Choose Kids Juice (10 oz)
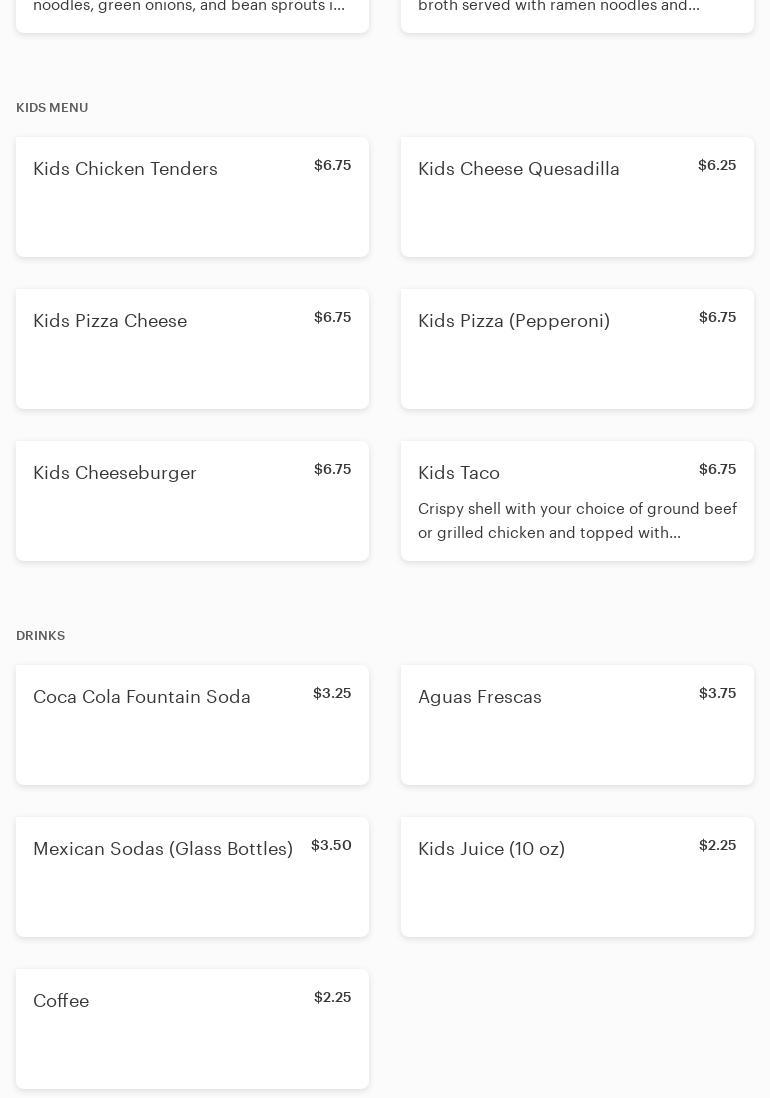This screenshot has width=770, height=1098. (x=577, y=877)
